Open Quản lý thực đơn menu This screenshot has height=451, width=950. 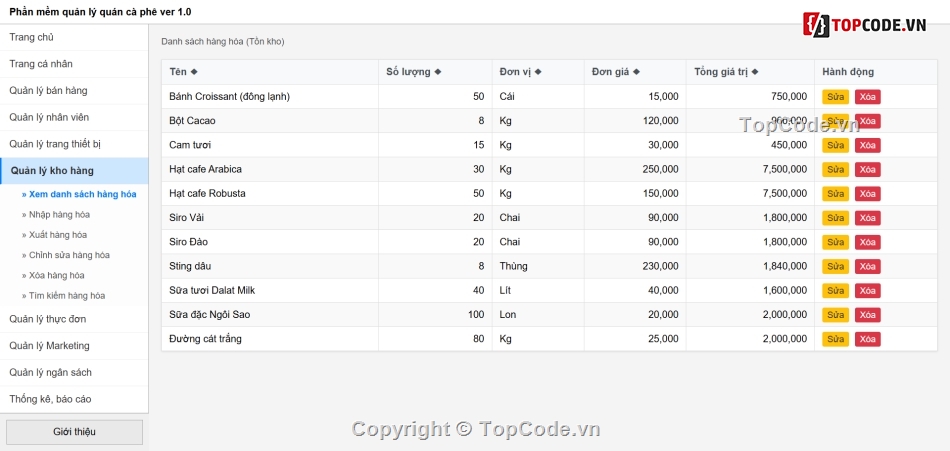74,319
